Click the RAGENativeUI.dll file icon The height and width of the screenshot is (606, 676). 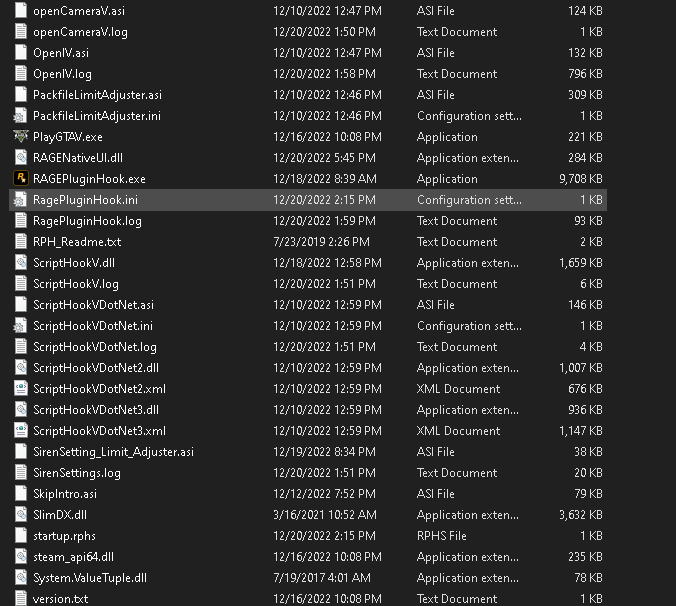(21, 157)
